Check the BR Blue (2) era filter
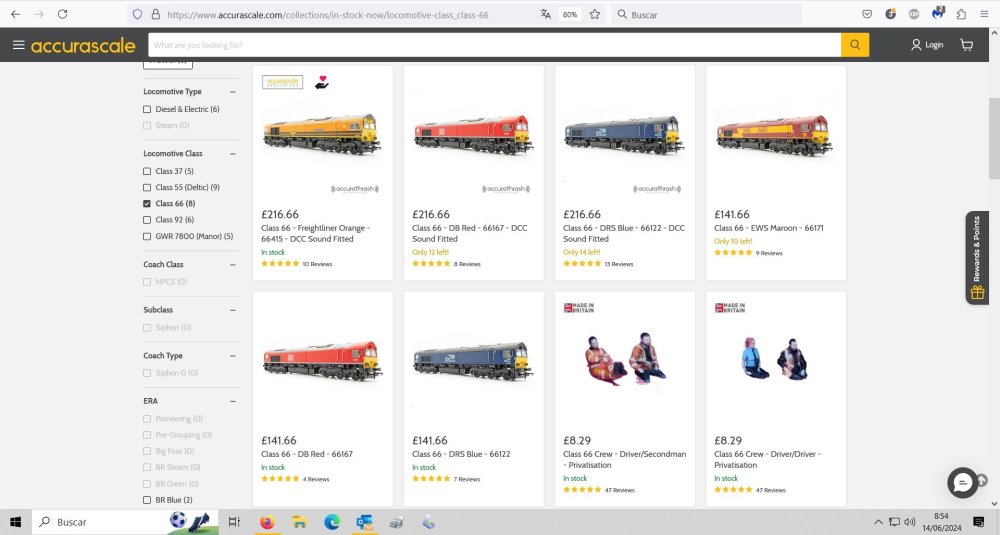The width and height of the screenshot is (1000, 535). click(x=147, y=500)
